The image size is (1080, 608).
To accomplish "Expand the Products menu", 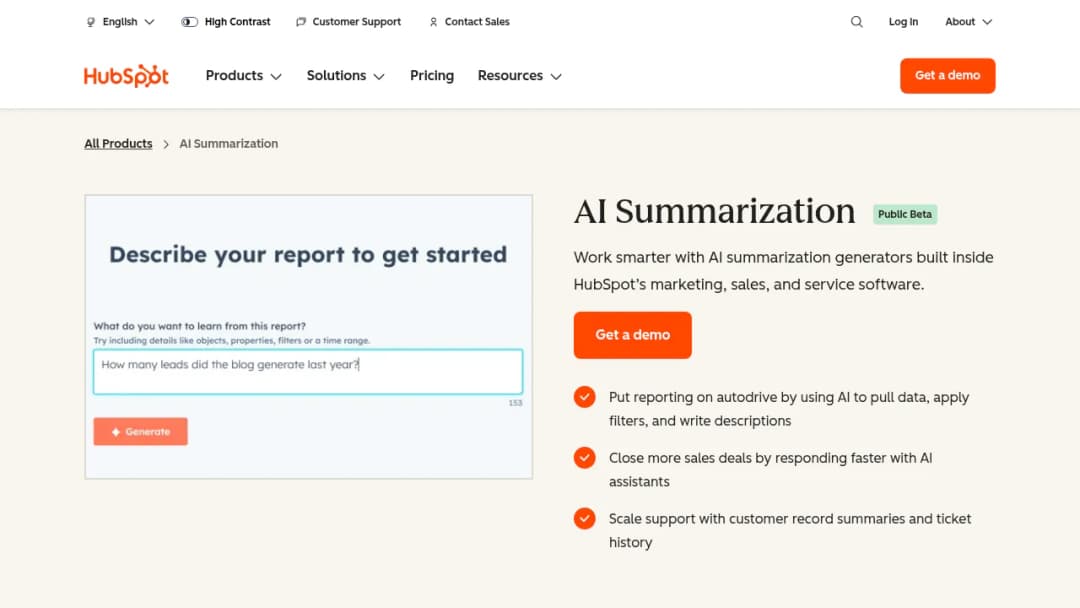I will [x=244, y=76].
